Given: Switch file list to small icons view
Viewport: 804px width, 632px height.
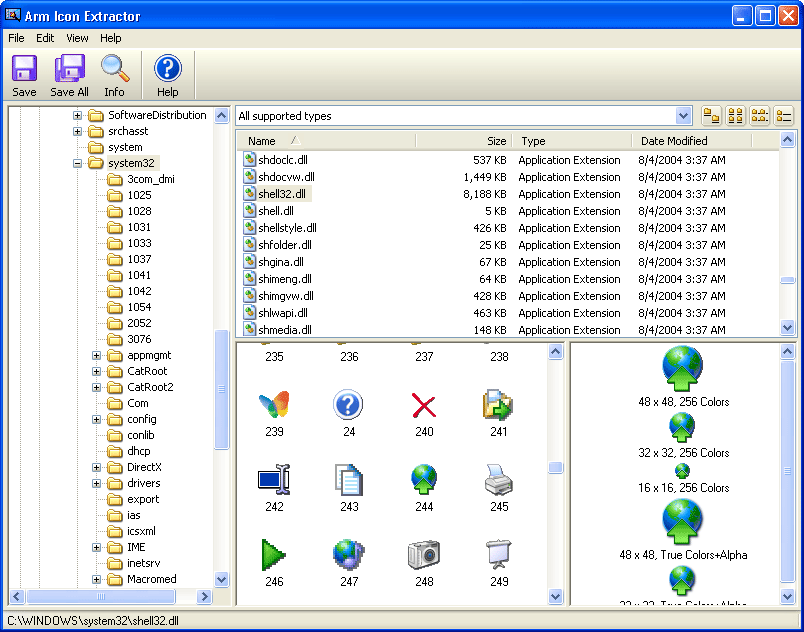Looking at the screenshot, I should pyautogui.click(x=759, y=115).
